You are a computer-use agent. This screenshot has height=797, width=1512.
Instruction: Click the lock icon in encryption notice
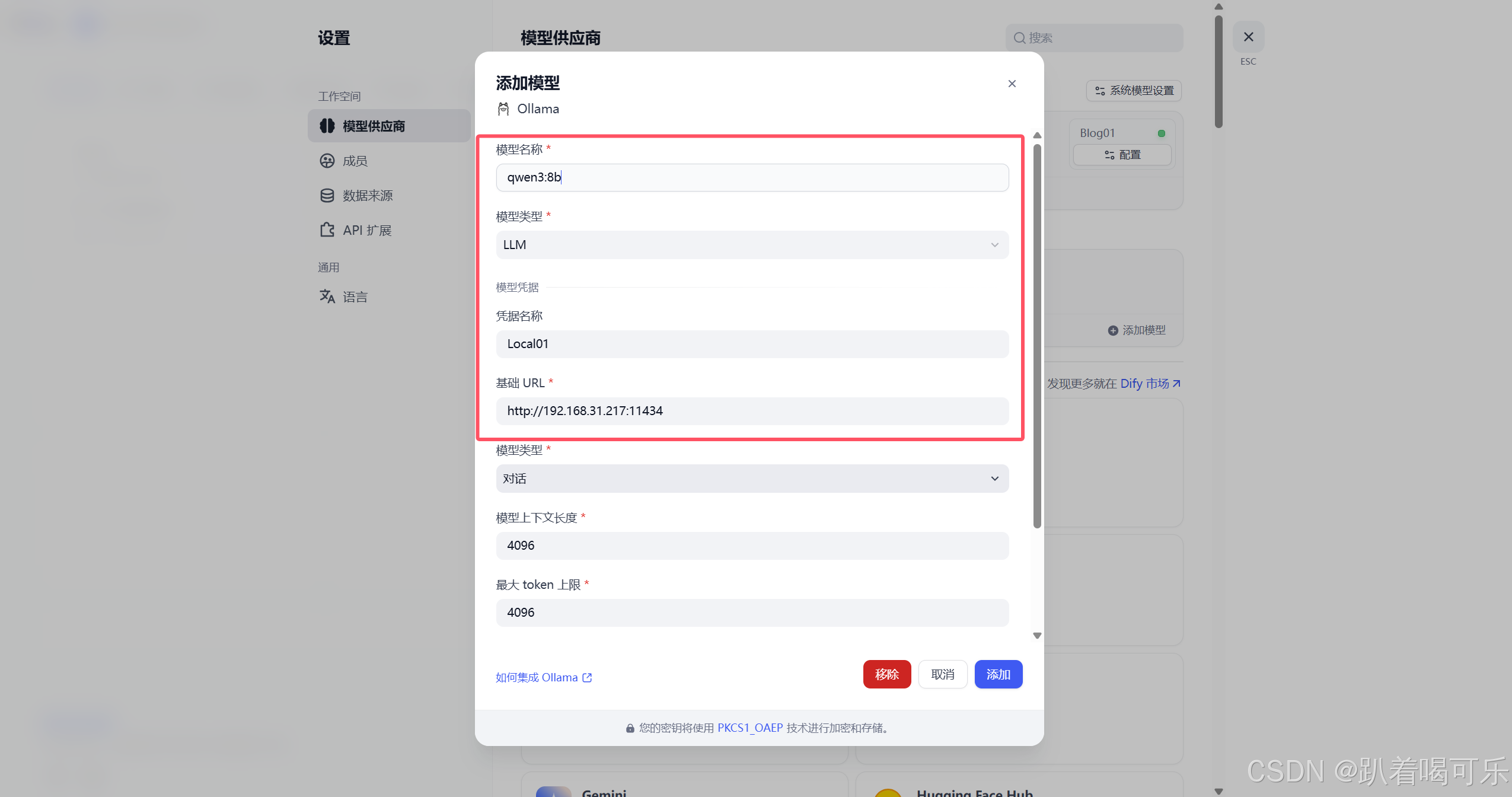630,728
